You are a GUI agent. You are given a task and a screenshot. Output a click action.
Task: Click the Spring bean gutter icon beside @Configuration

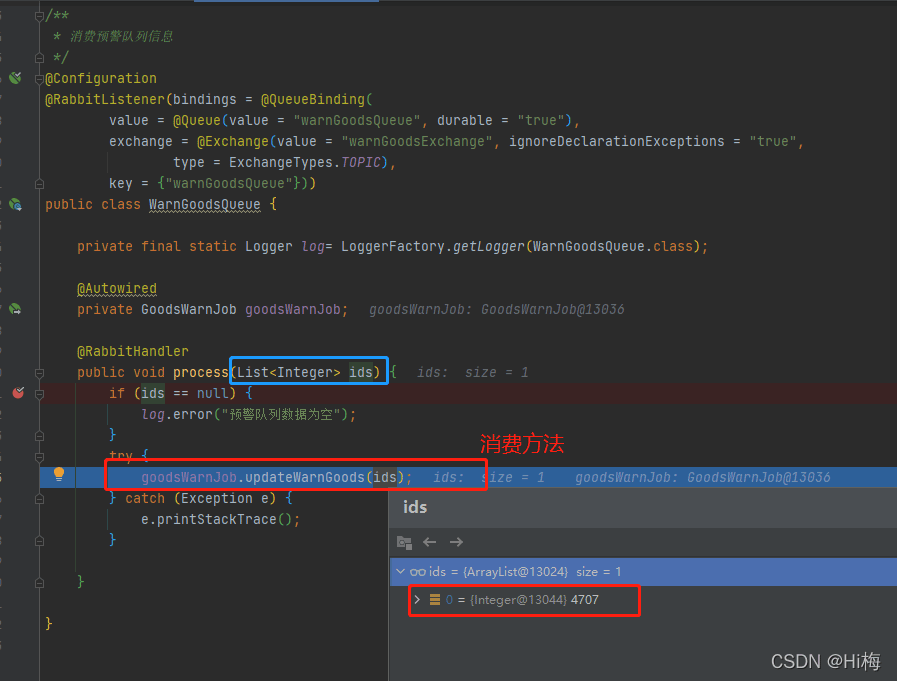(x=15, y=78)
